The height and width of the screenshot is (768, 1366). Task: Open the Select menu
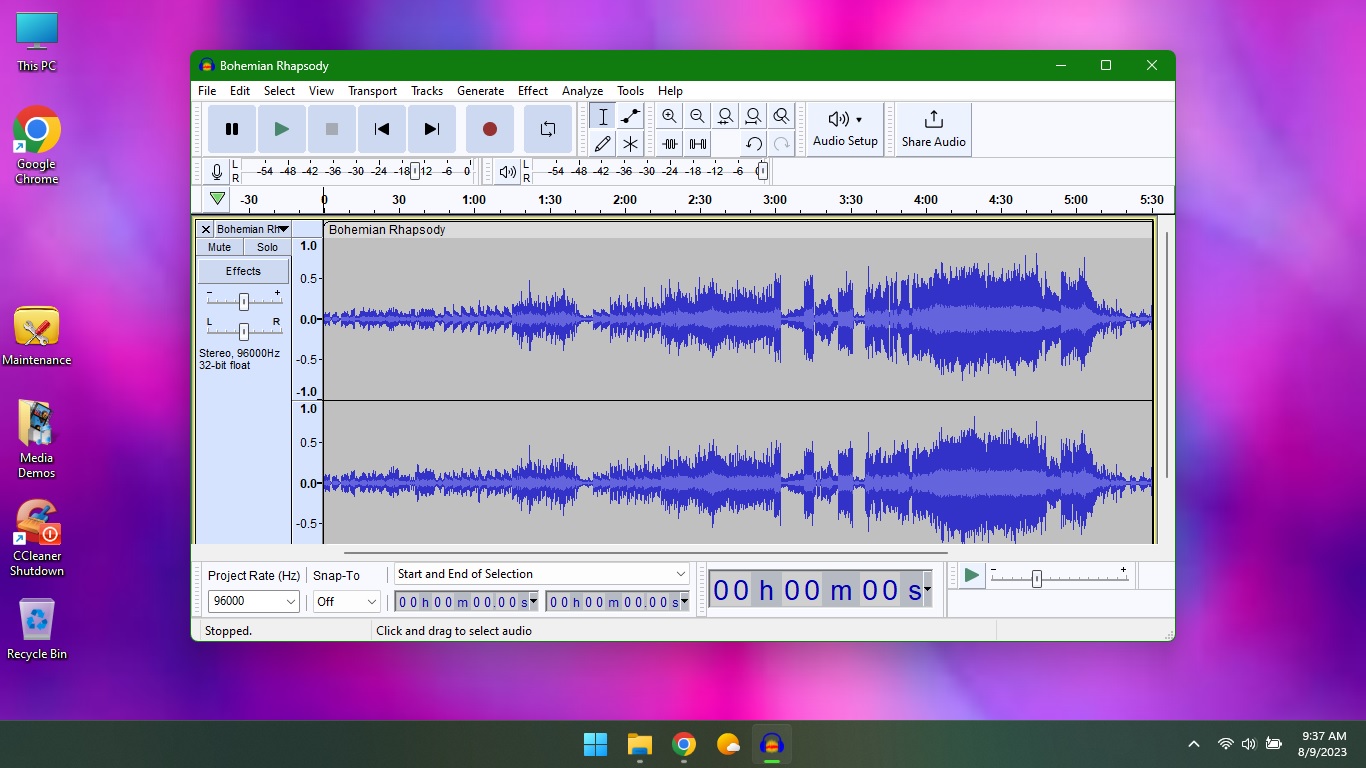[279, 91]
